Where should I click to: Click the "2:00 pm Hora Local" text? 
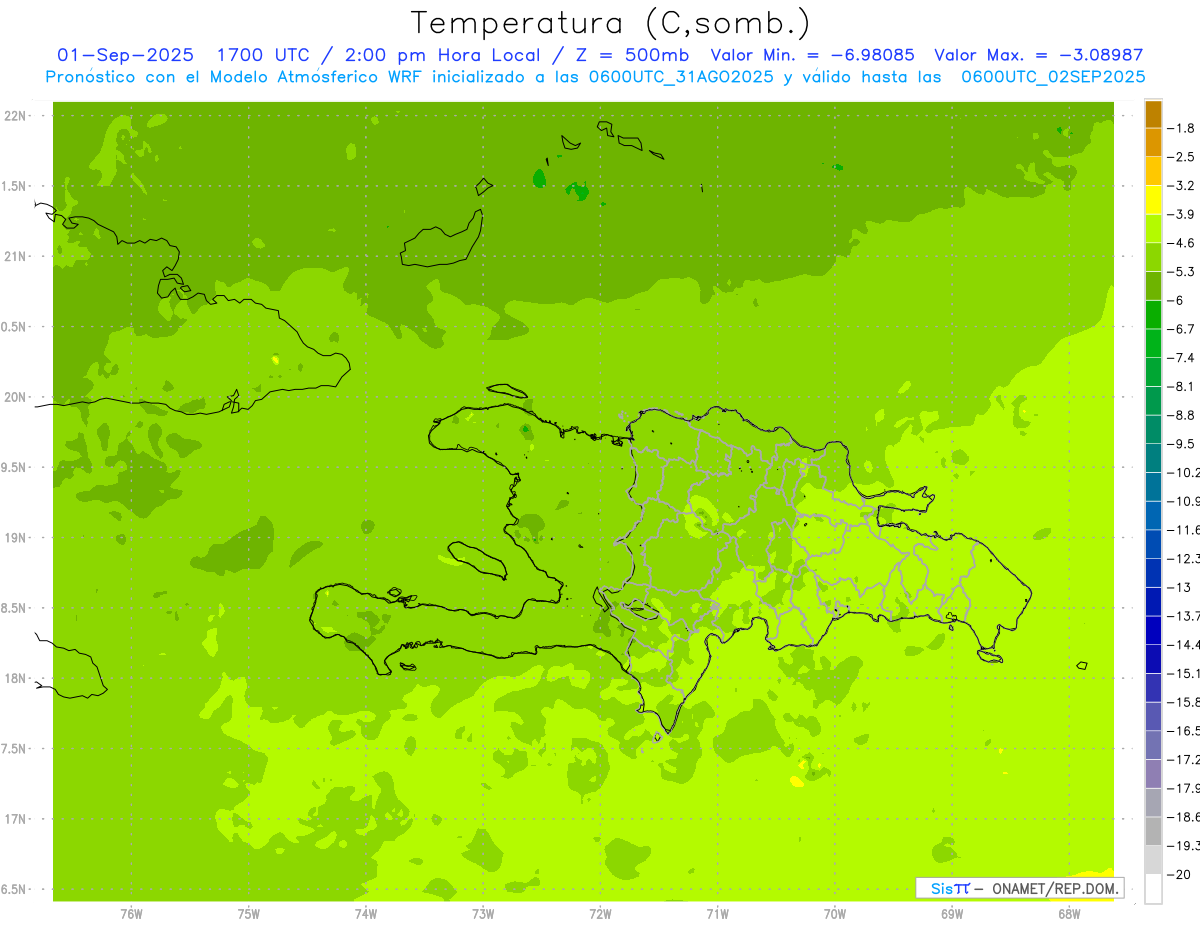pos(442,56)
